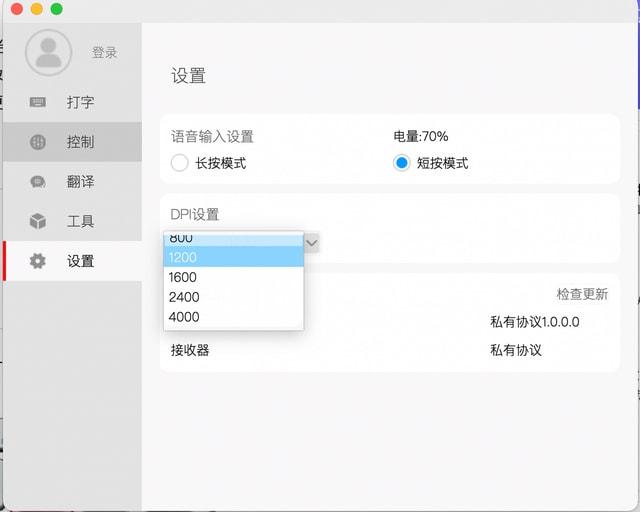Image resolution: width=640 pixels, height=512 pixels.
Task: Close the window with the red button
Action: point(17,9)
